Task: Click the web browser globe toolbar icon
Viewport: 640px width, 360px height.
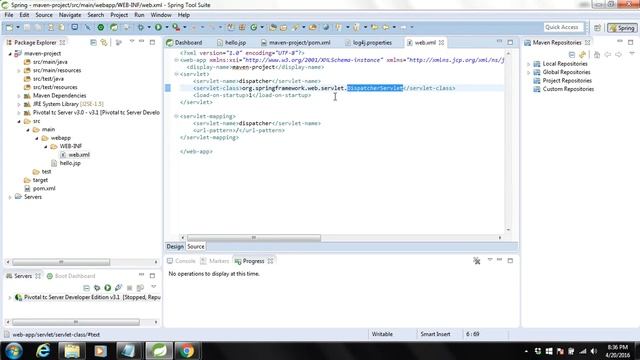Action: [x=326, y=27]
